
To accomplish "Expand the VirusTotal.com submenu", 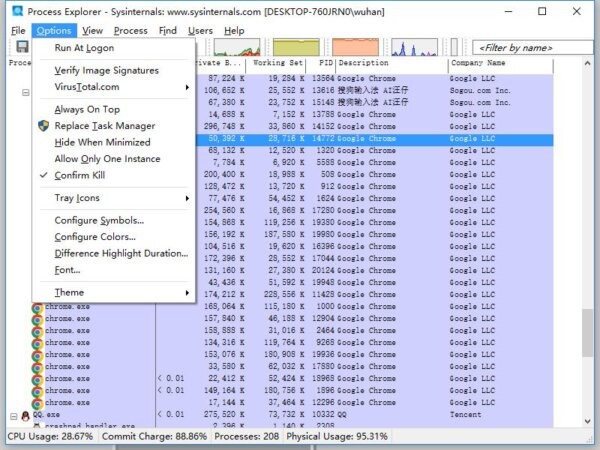I will click(x=114, y=87).
